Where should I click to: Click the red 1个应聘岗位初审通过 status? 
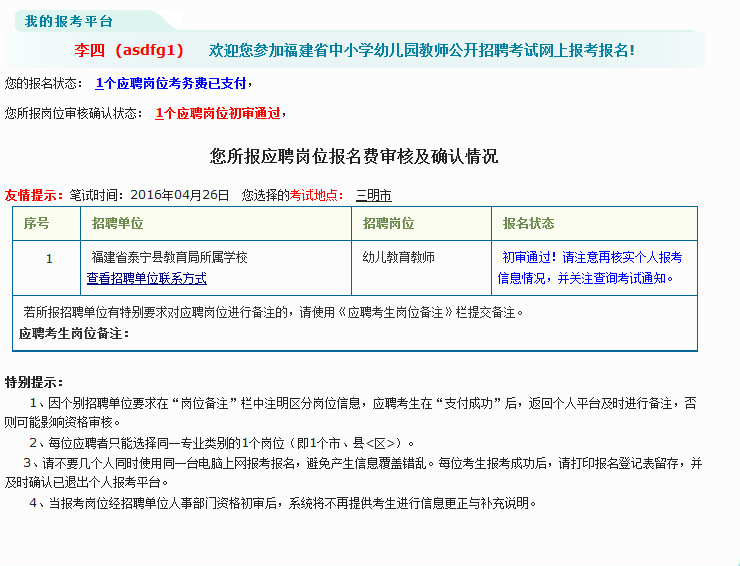click(x=218, y=113)
